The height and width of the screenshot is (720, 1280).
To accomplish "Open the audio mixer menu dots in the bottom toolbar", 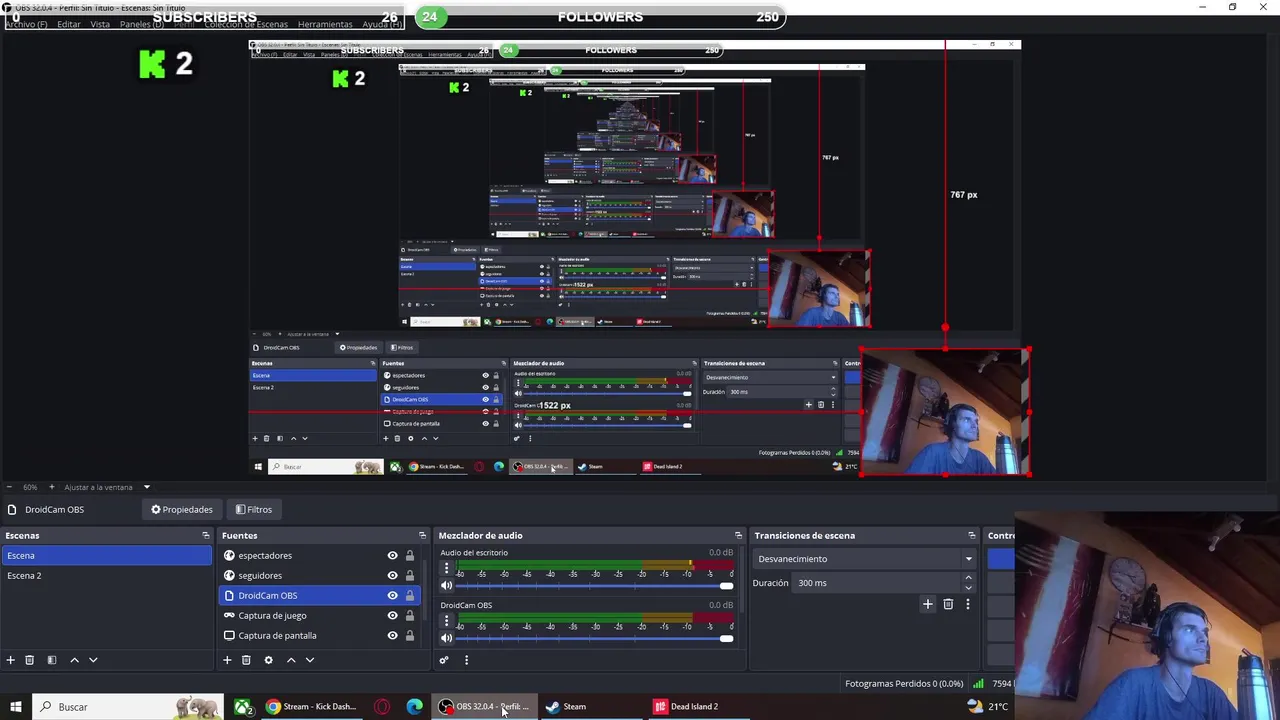I will pyautogui.click(x=466, y=660).
